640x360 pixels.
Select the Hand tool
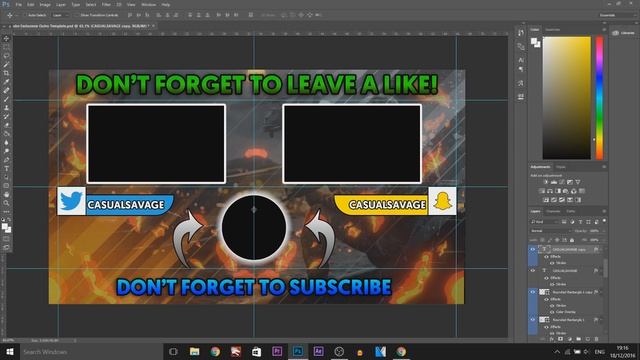(x=6, y=194)
